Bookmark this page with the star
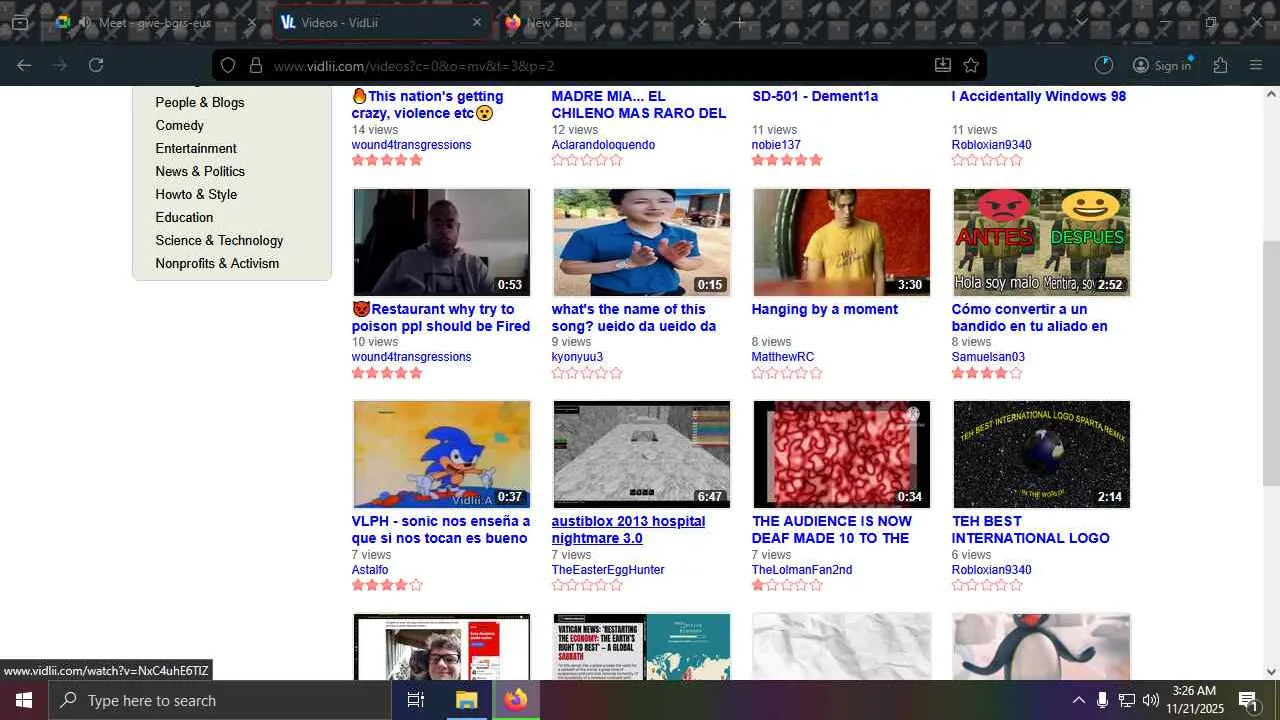This screenshot has width=1280, height=720. pos(970,65)
